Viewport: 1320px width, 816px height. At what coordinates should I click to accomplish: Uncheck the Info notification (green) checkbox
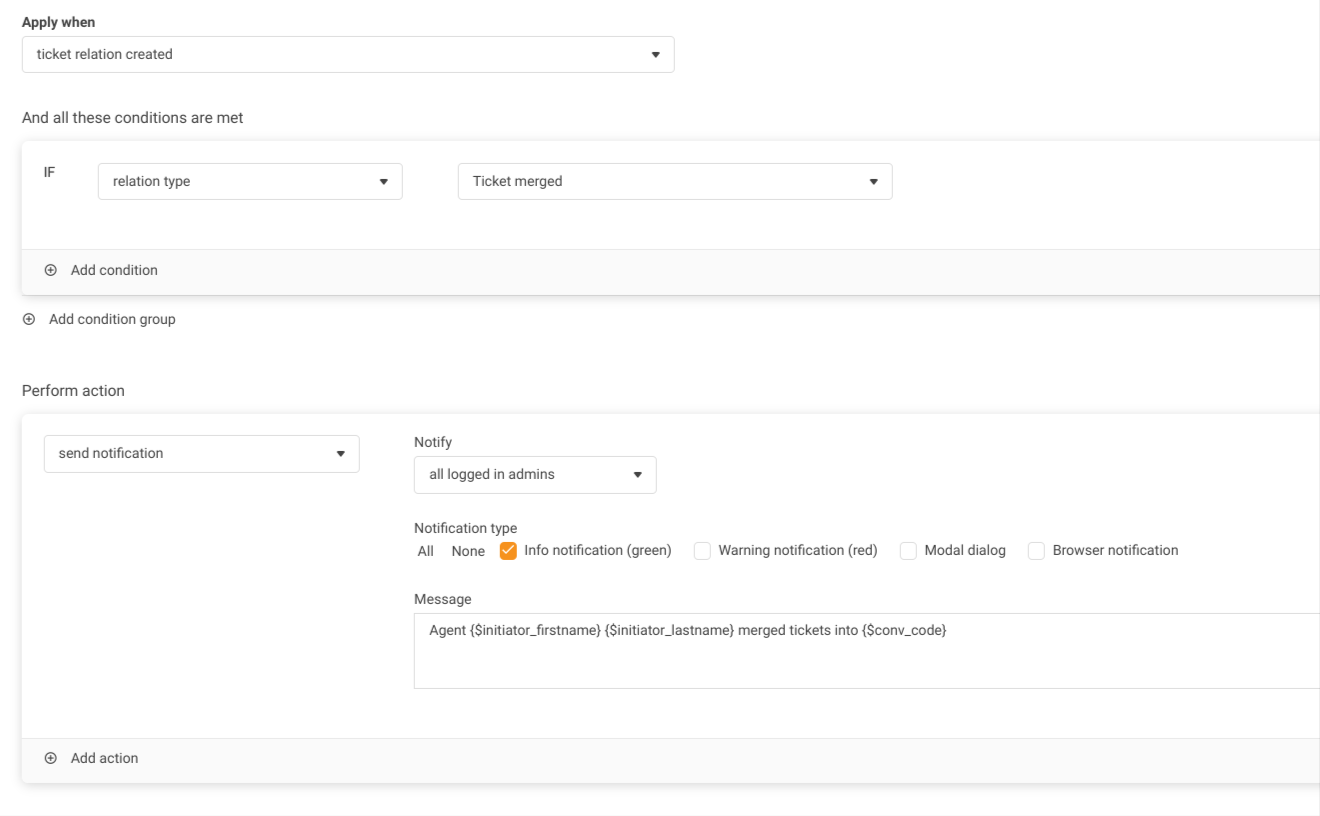pyautogui.click(x=508, y=551)
